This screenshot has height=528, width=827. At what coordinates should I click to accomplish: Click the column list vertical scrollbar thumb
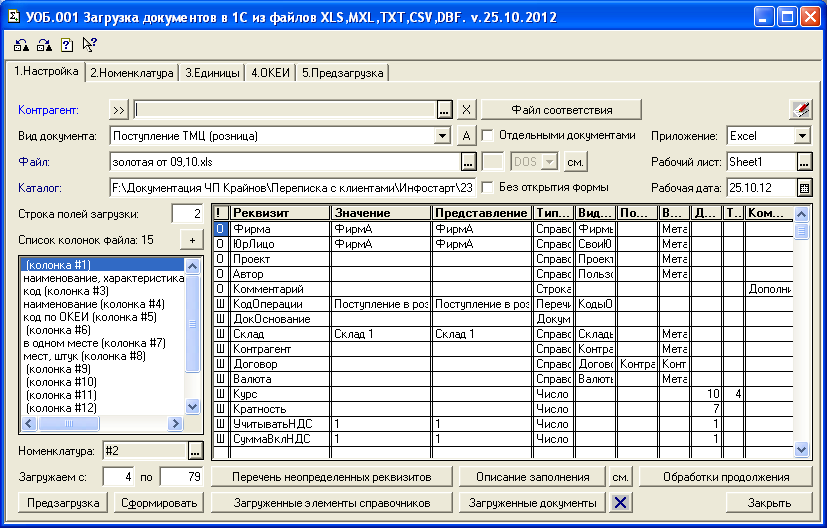193,323
